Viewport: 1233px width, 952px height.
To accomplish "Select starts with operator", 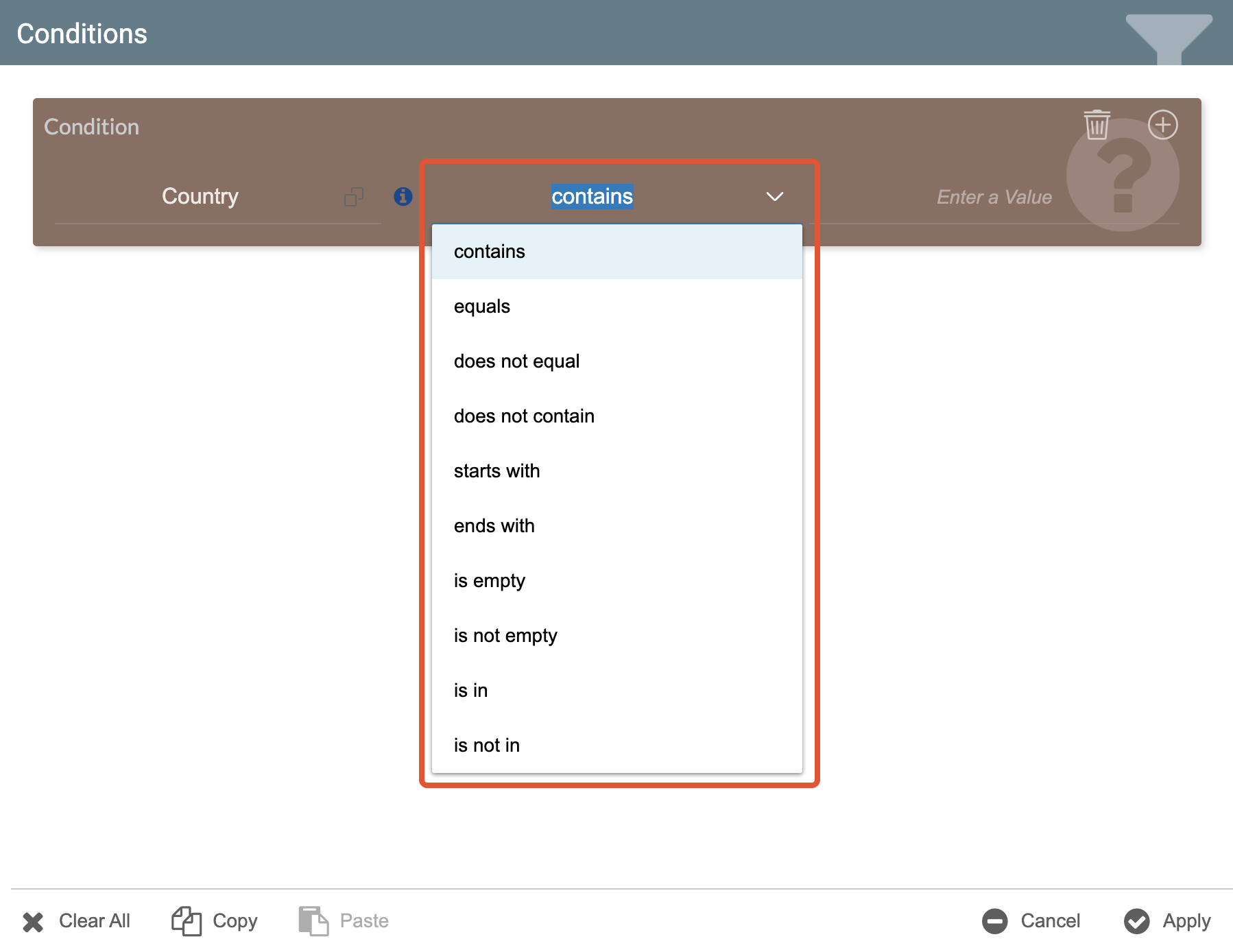I will (x=496, y=471).
